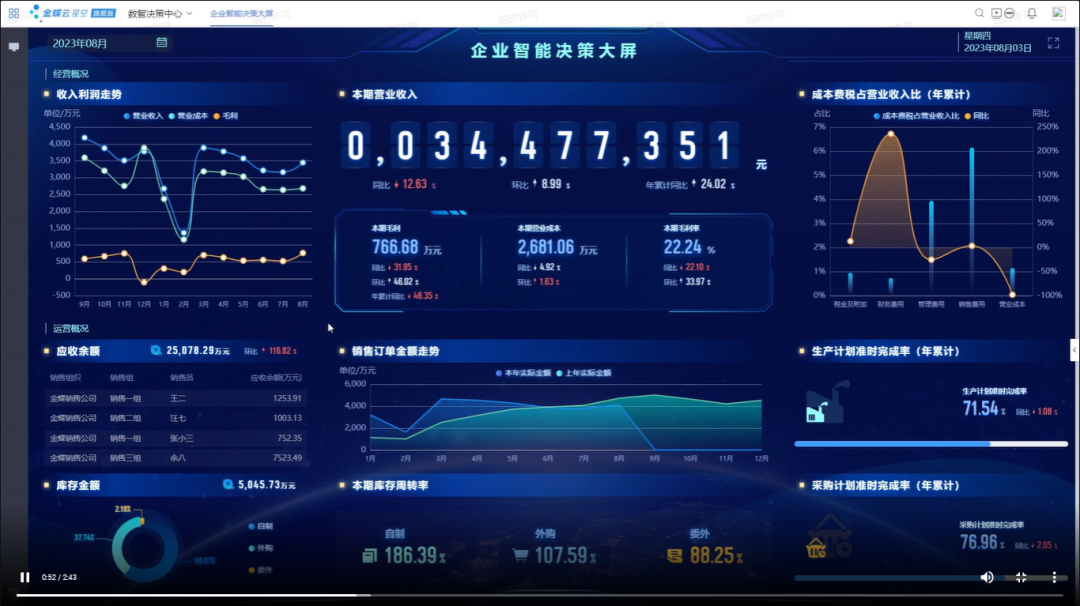The width and height of the screenshot is (1080, 606).
Task: Click the 766.68 万元 gross profit value
Action: [x=406, y=247]
